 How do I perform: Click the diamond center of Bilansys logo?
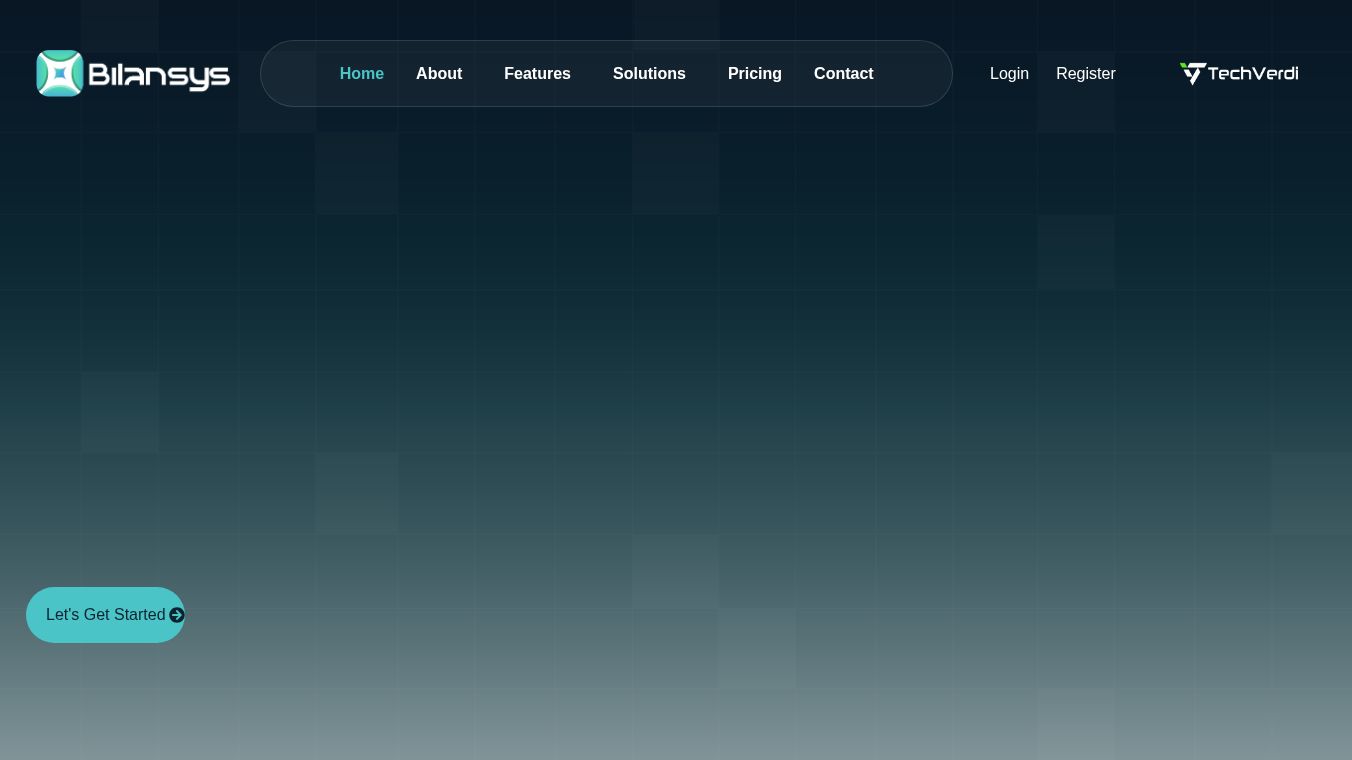pos(60,73)
